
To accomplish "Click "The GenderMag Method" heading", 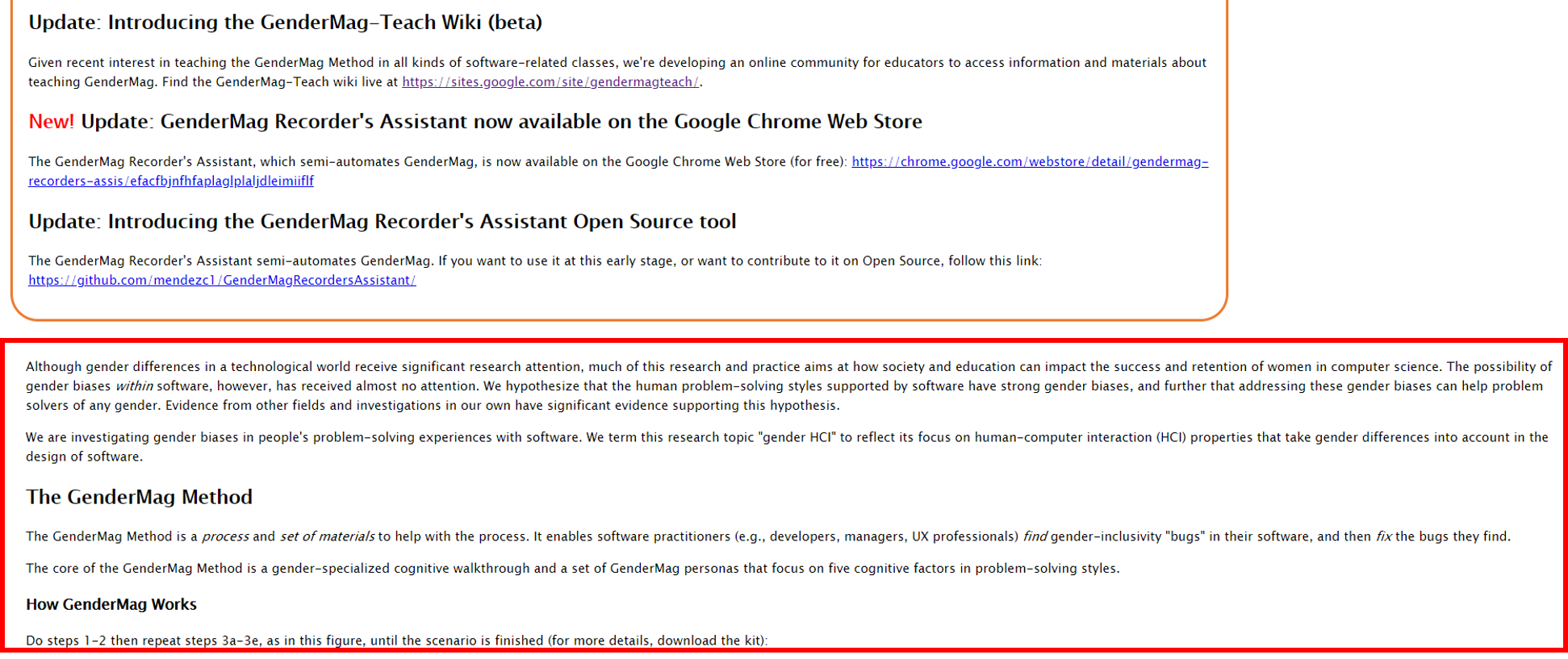I will pyautogui.click(x=139, y=497).
